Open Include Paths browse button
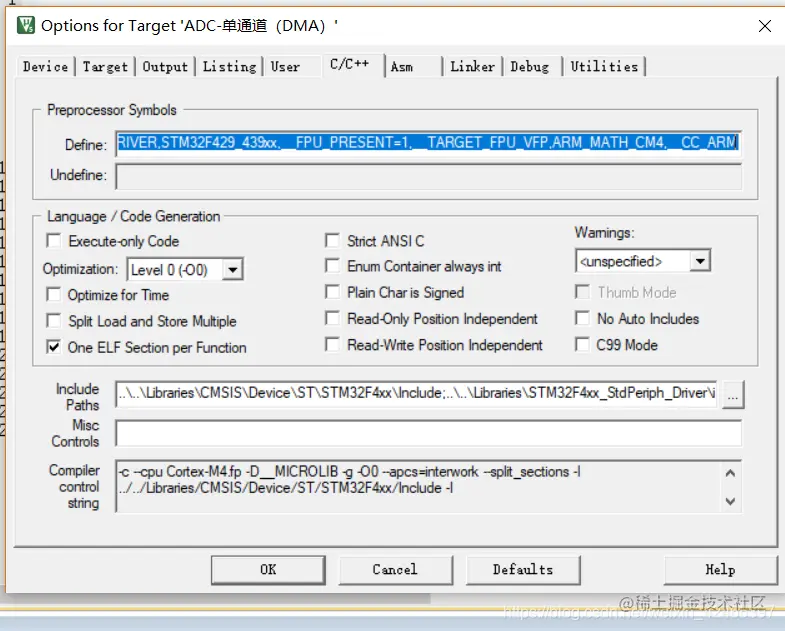Viewport: 785px width, 631px height. tap(732, 395)
